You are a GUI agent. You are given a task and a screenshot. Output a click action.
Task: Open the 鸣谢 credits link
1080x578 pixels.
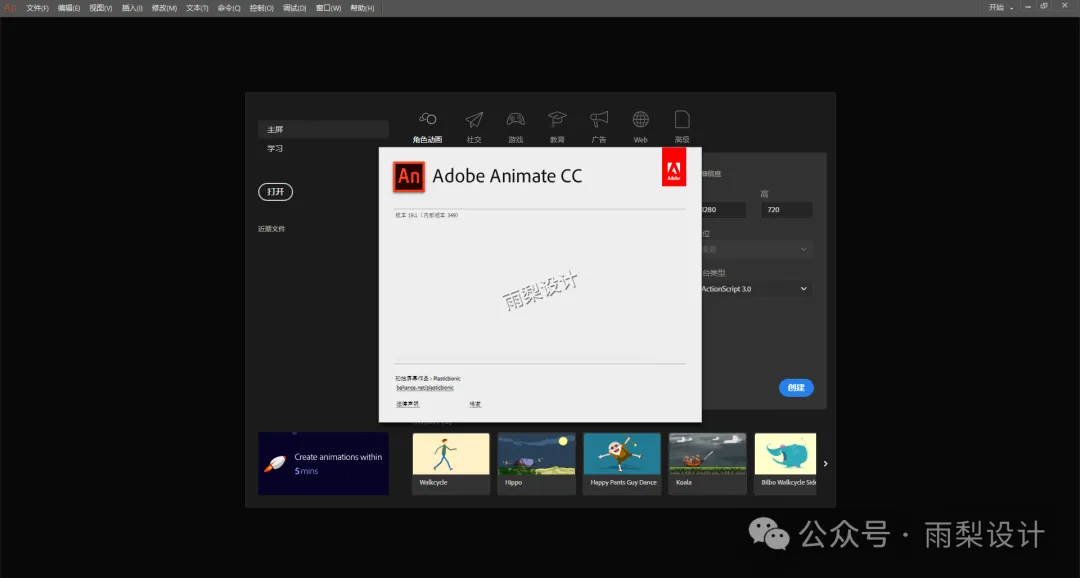tap(475, 404)
